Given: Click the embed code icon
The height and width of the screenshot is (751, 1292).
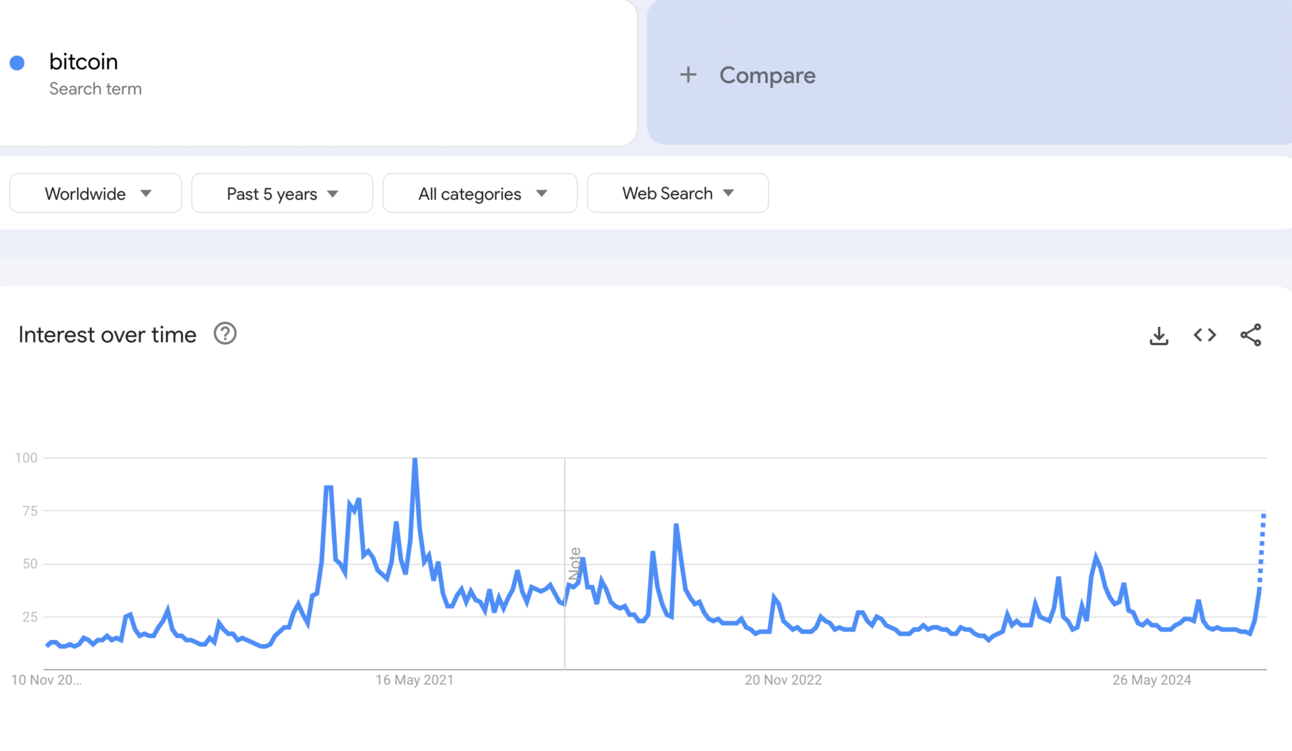Looking at the screenshot, I should click(x=1205, y=335).
